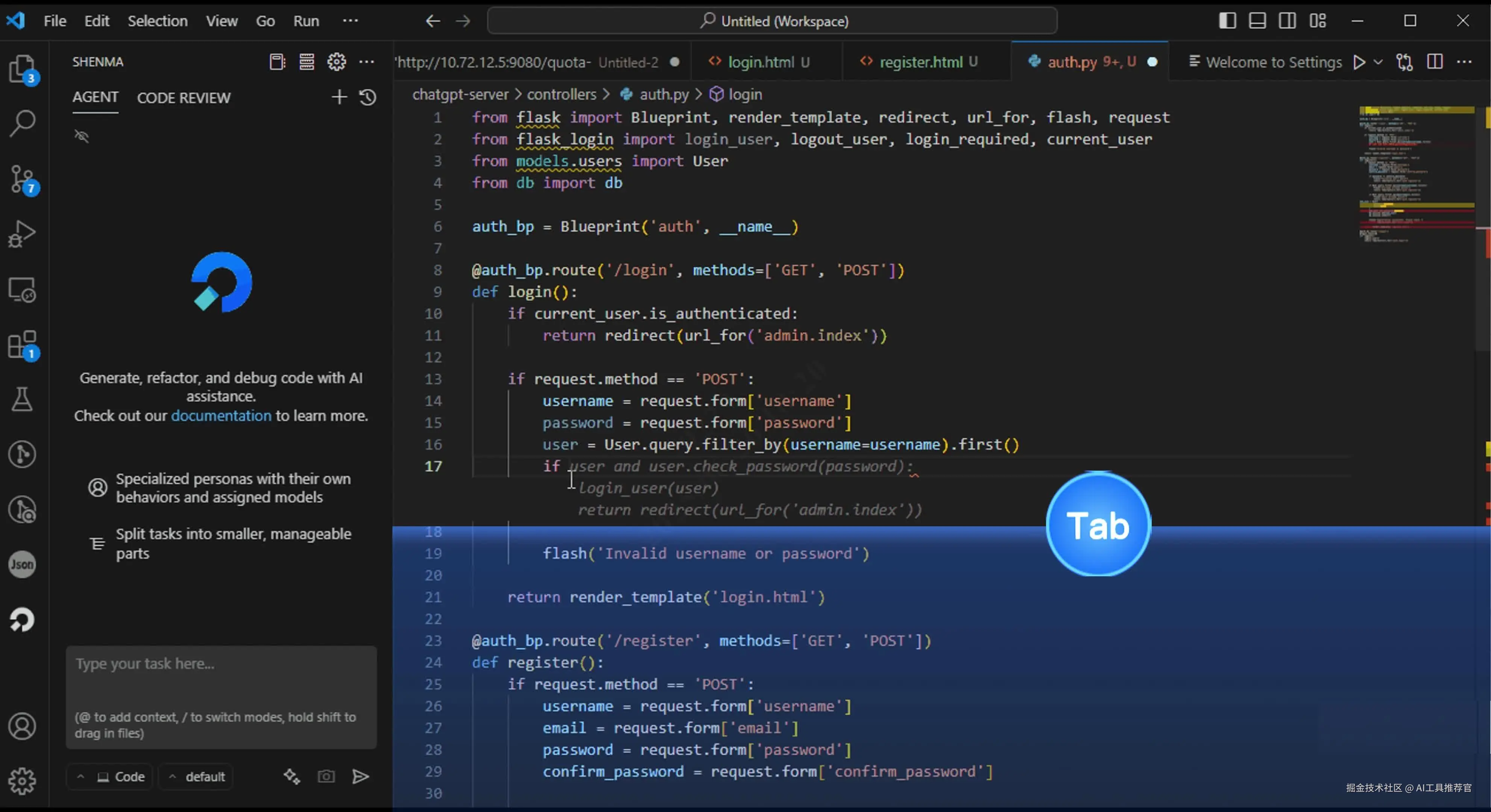Screen dimensions: 1491x812
Task: Toggle the crossed-eye visibility icon
Action: pyautogui.click(x=82, y=136)
